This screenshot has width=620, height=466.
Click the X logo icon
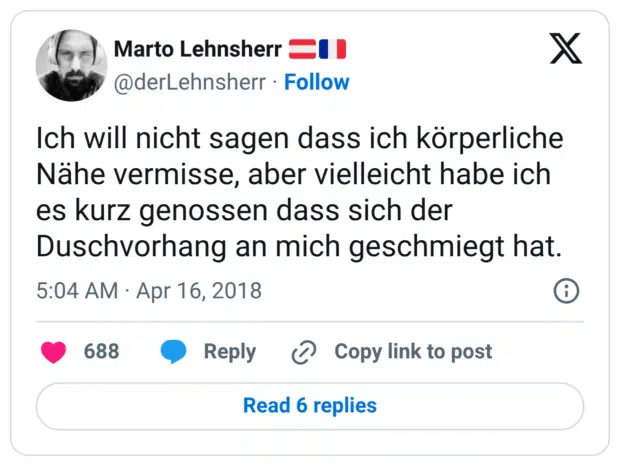565,47
